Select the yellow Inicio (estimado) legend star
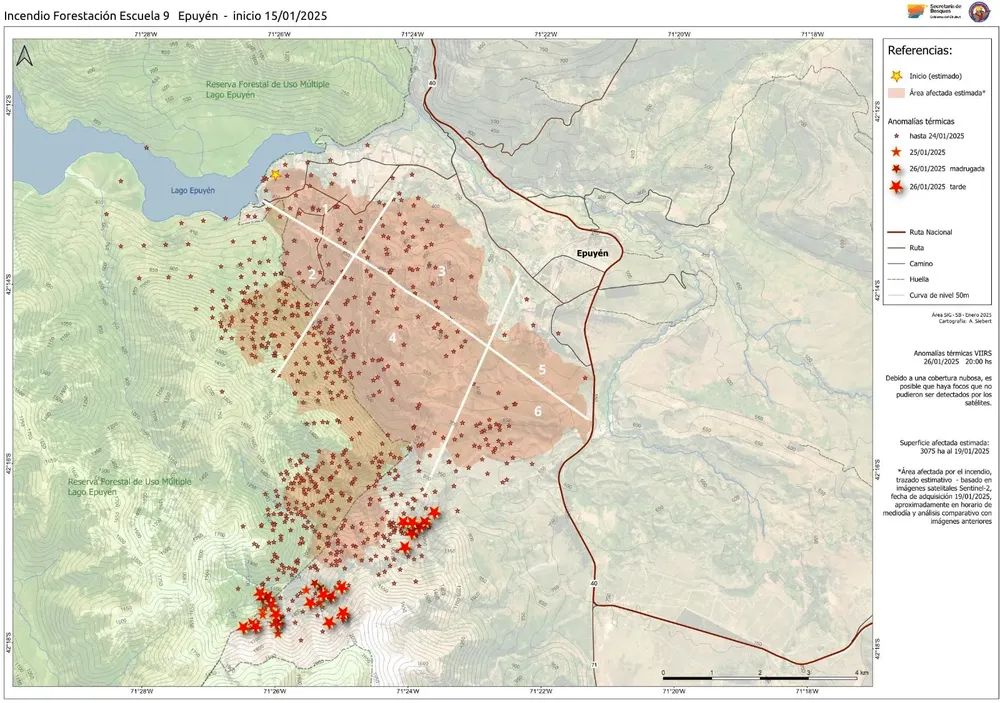The width and height of the screenshot is (1000, 703). 895,76
